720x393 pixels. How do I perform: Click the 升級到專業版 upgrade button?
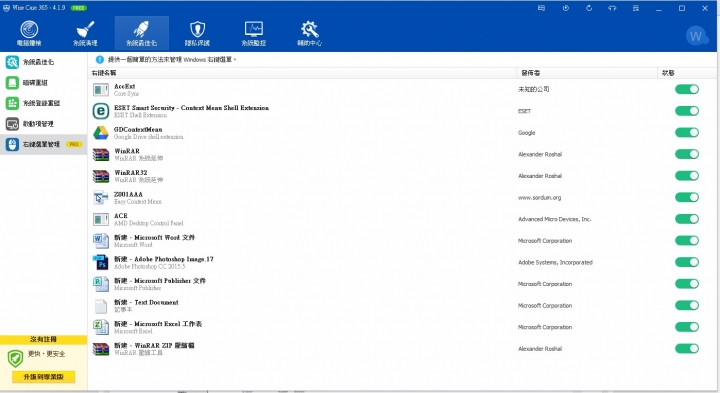pos(44,377)
